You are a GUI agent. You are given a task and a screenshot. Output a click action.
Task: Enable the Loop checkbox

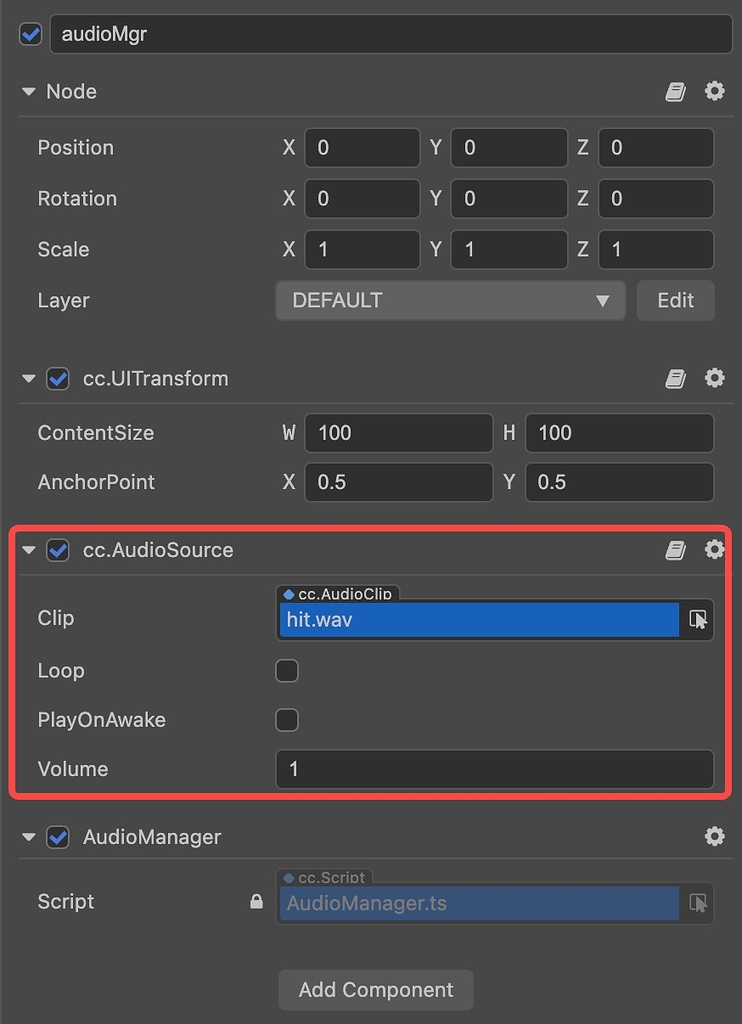[287, 670]
